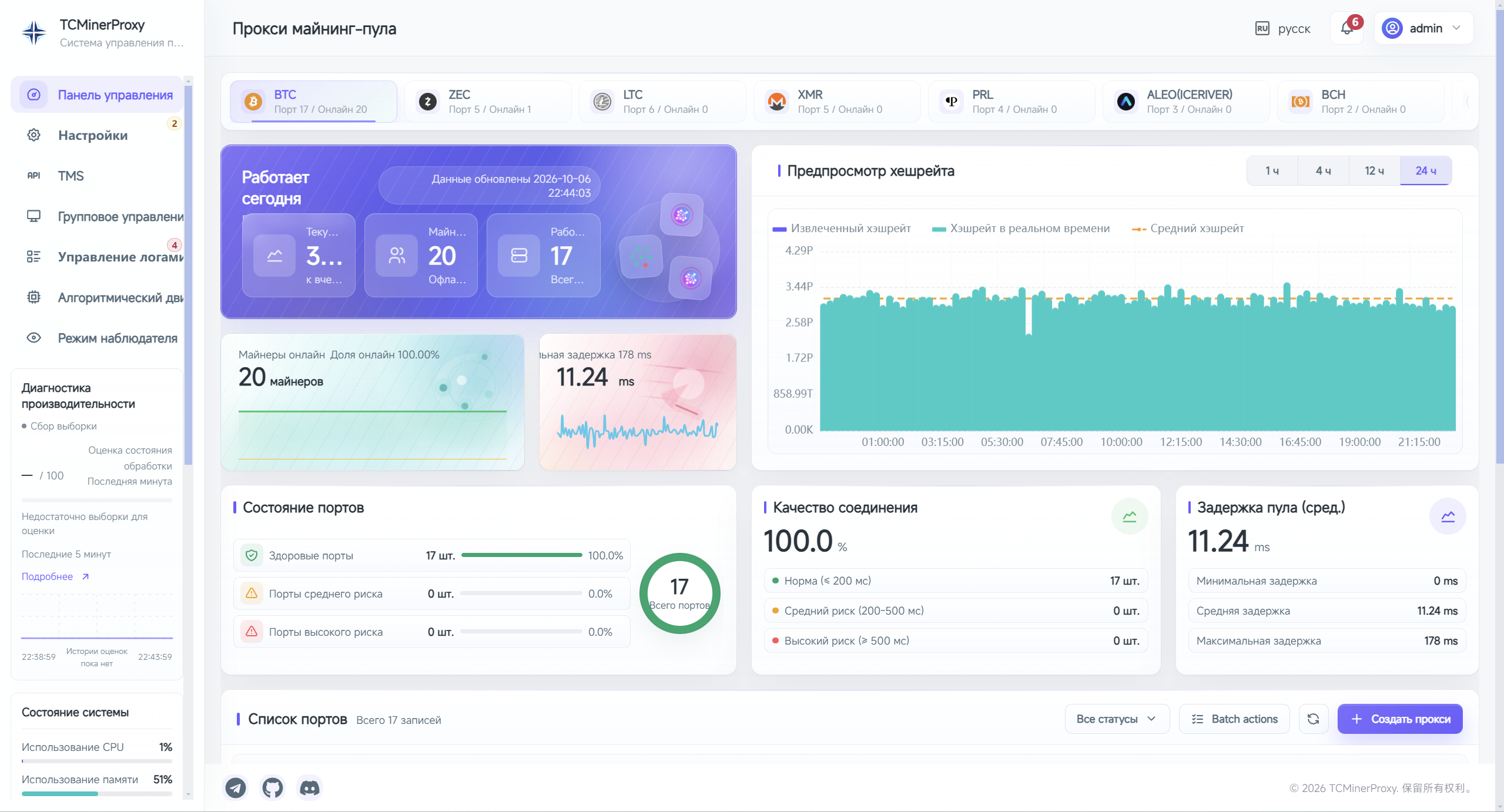Open Режим наблюдателя menu item

point(97,338)
